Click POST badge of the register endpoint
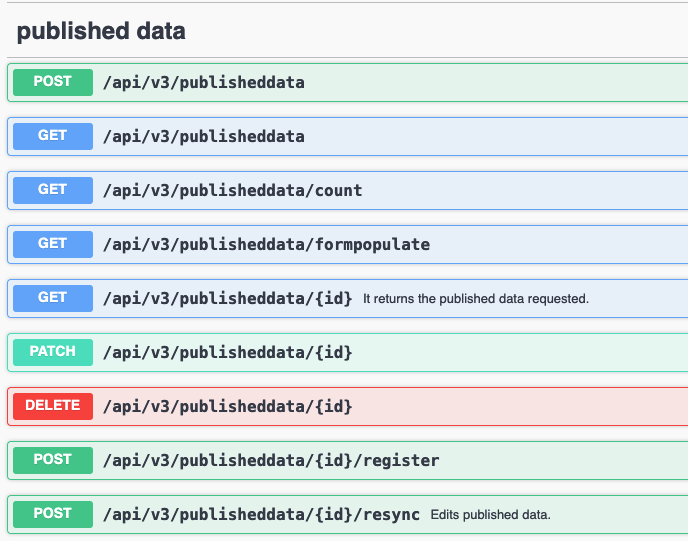This screenshot has height=541, width=688. tap(52, 460)
